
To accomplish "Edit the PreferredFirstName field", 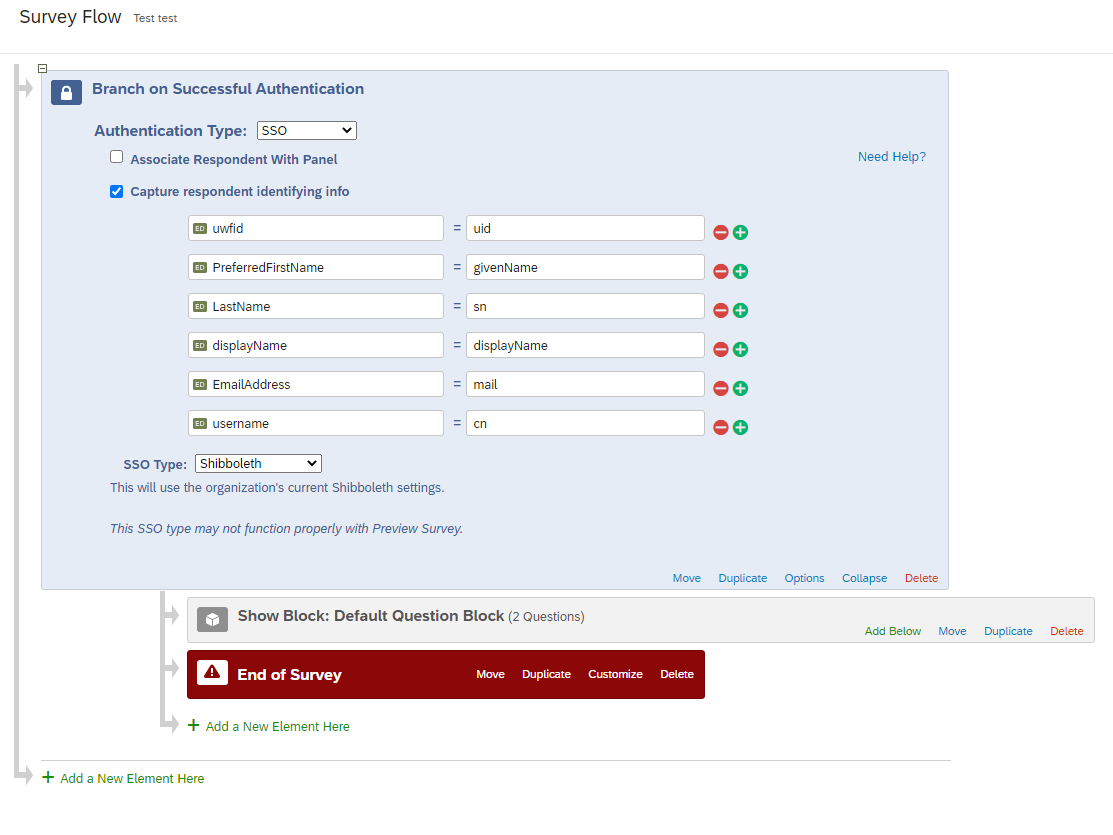I will [316, 268].
